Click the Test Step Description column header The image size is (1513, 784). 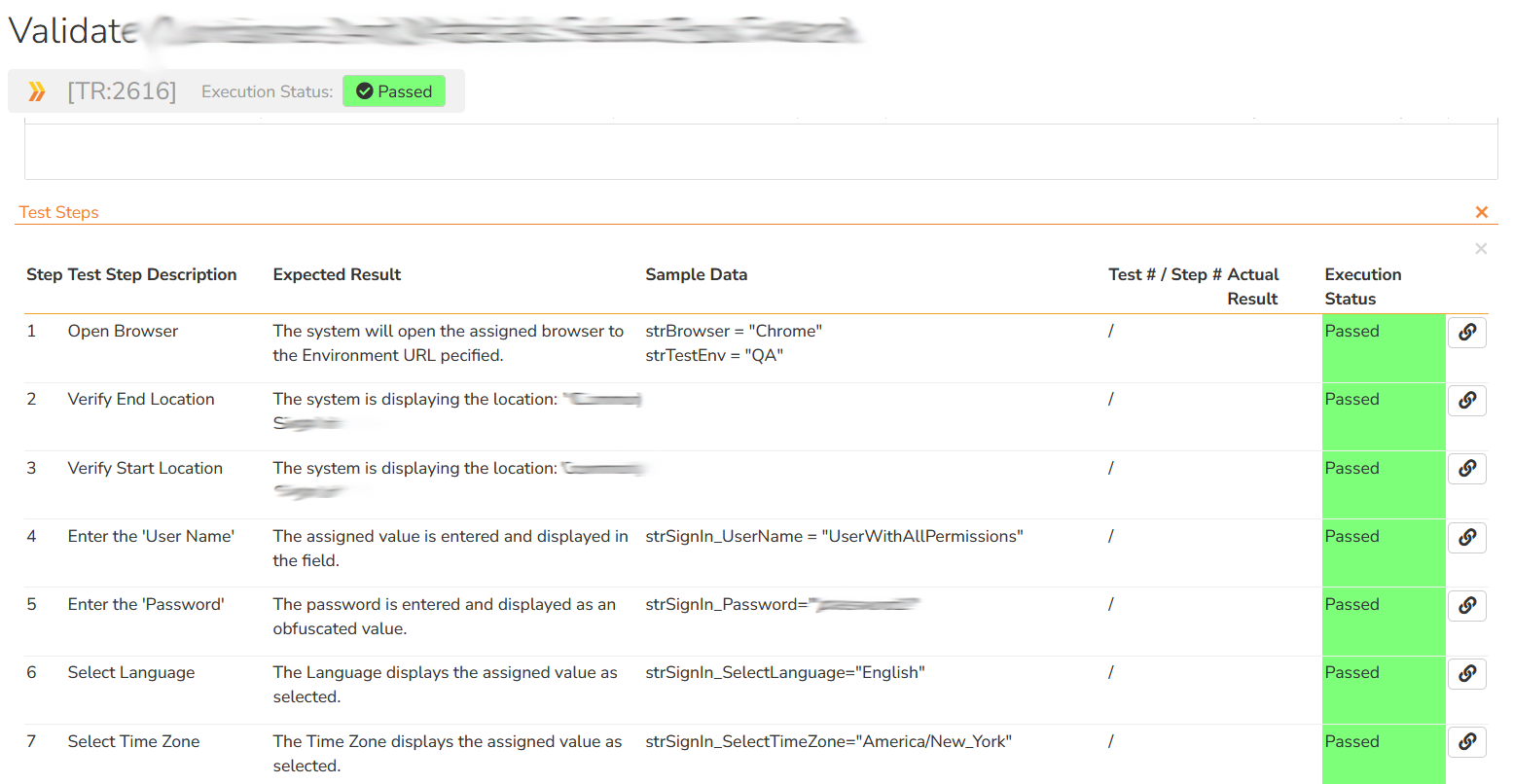152,274
